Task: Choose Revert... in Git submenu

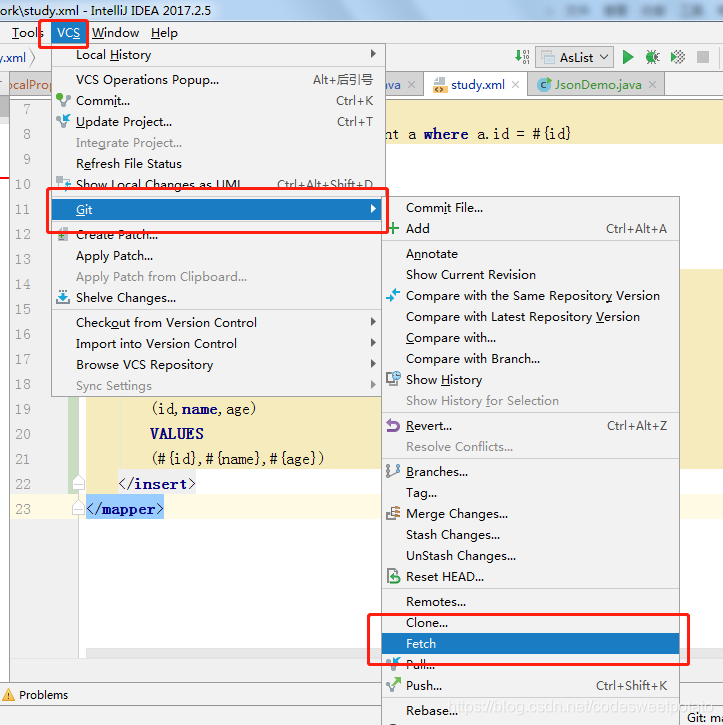Action: pos(531,426)
